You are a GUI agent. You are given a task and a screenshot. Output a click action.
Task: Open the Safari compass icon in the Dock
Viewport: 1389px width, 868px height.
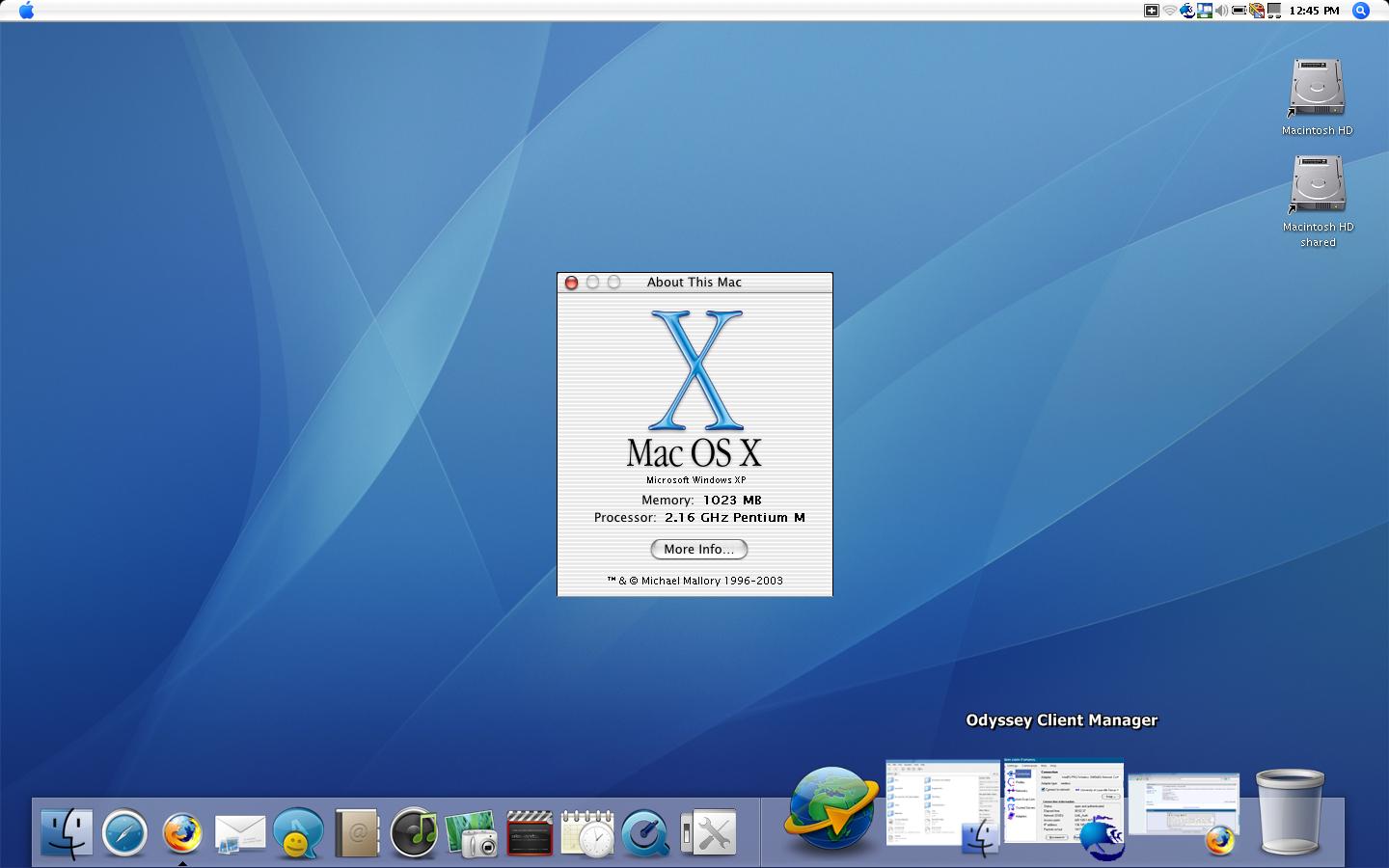coord(124,833)
